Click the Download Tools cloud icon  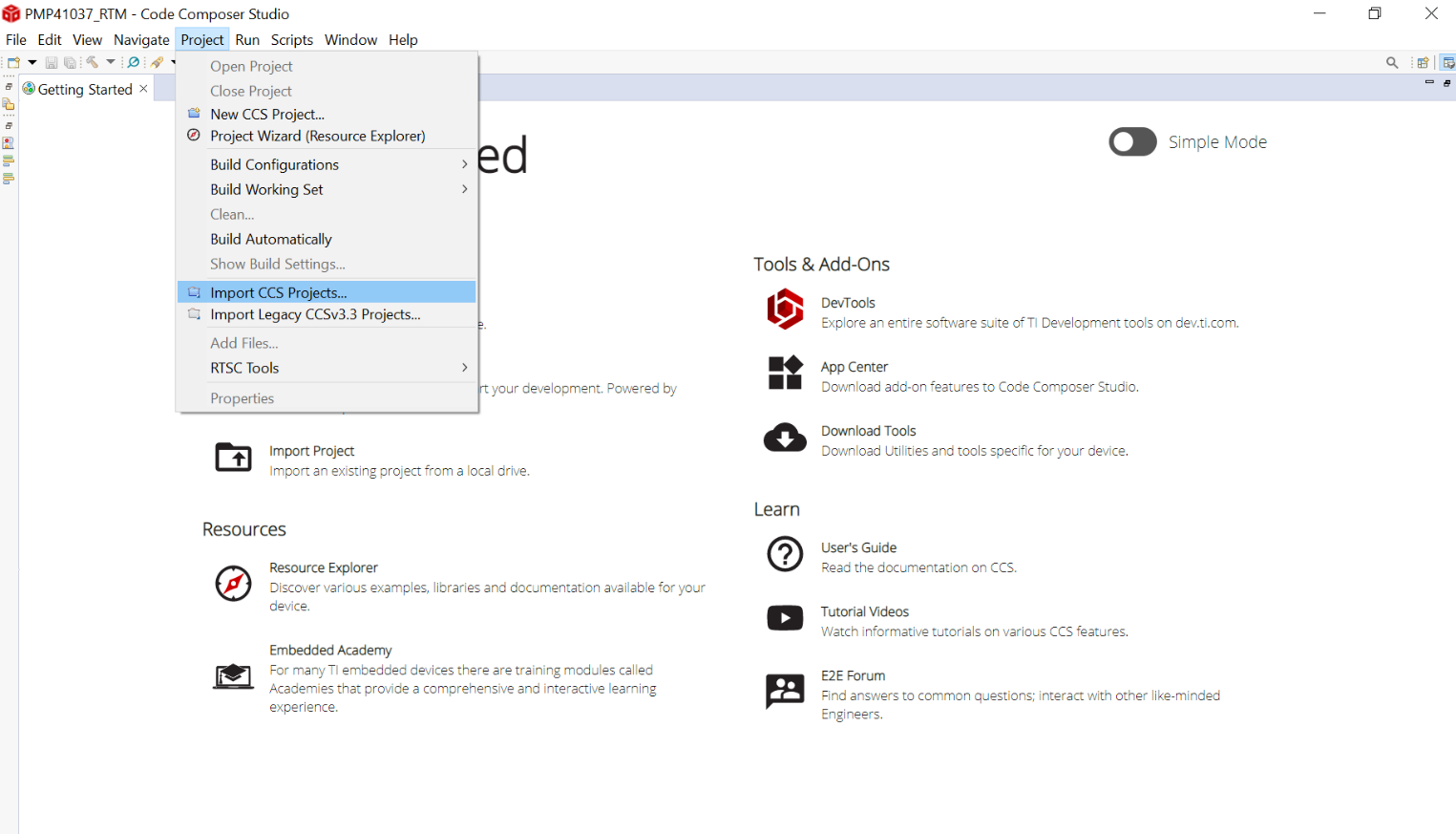tap(785, 437)
